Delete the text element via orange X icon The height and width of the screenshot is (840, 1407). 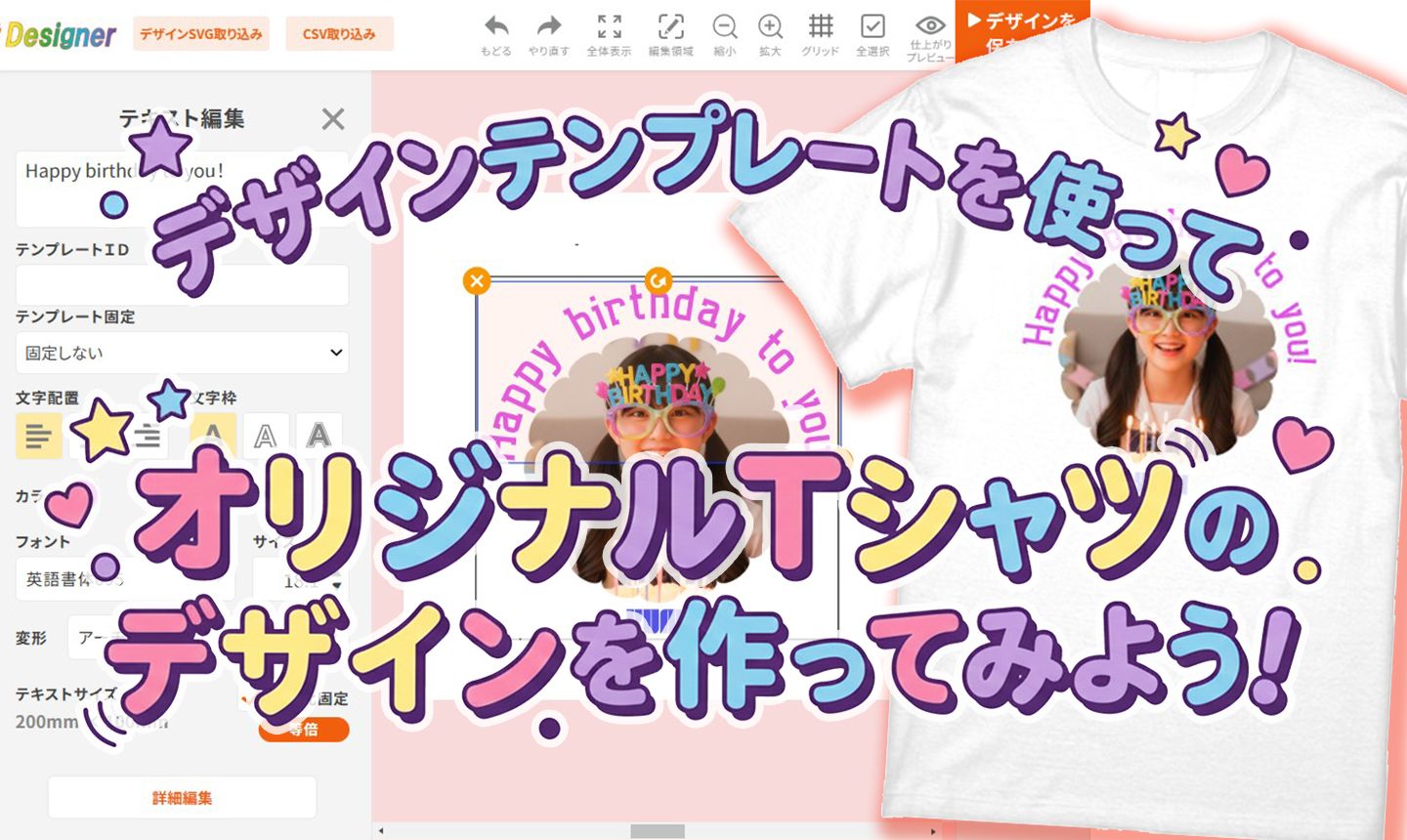(x=476, y=280)
